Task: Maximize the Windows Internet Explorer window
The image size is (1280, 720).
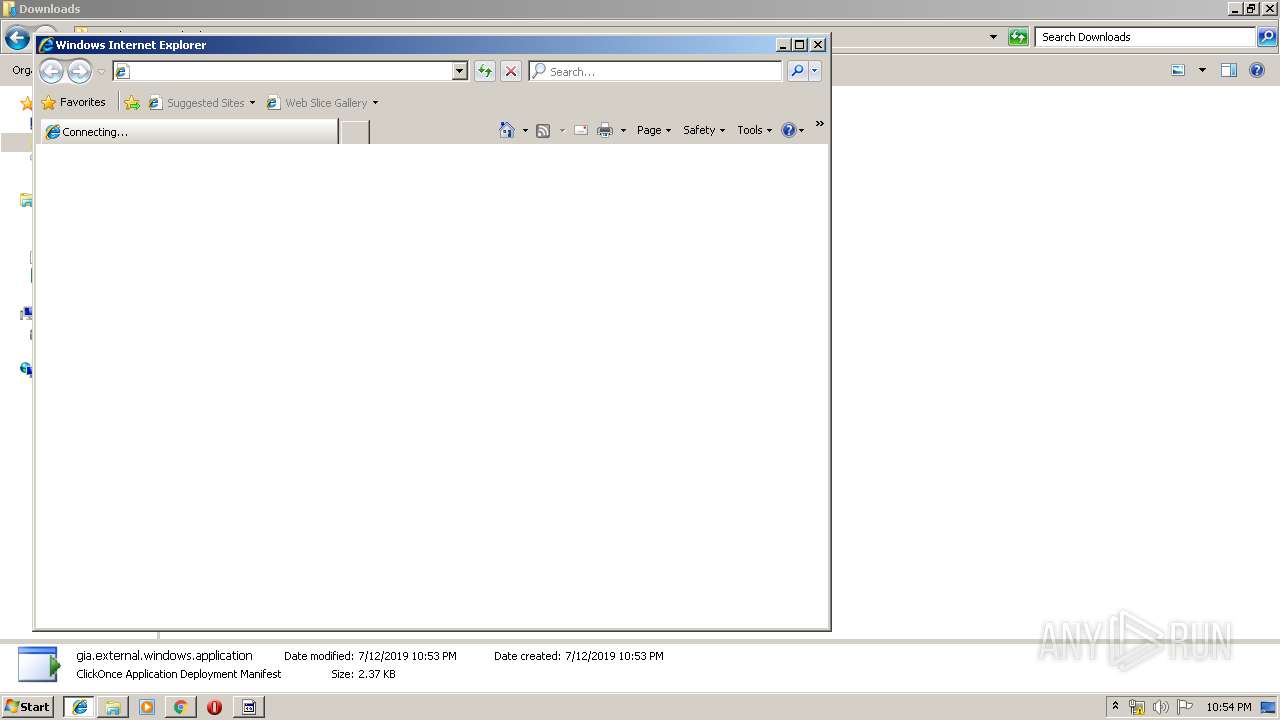Action: pos(799,44)
